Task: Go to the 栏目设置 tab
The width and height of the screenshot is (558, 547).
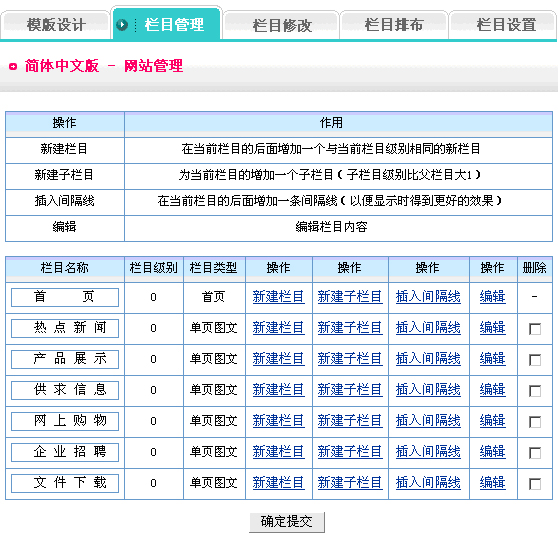Action: coord(506,25)
